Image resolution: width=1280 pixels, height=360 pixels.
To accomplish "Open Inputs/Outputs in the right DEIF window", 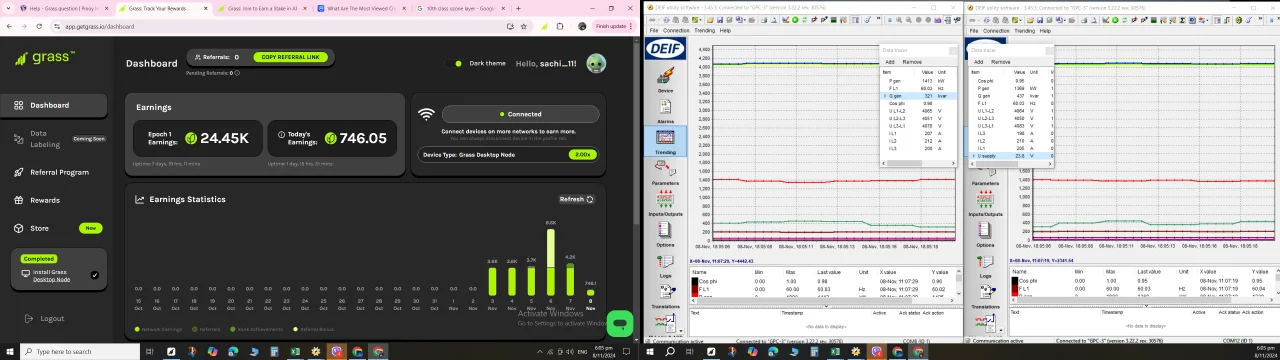I will 985,203.
